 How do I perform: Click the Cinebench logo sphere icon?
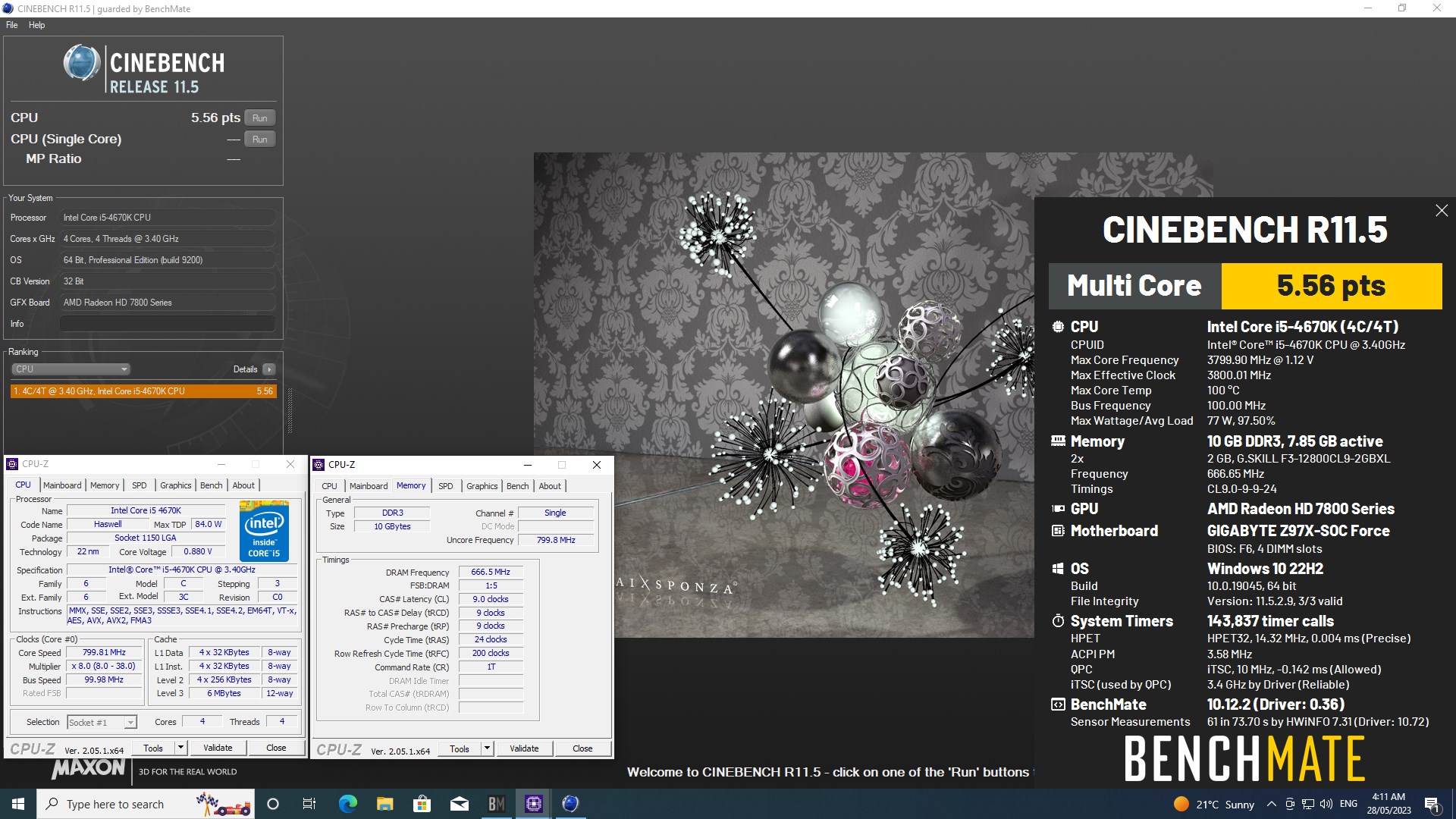click(82, 63)
